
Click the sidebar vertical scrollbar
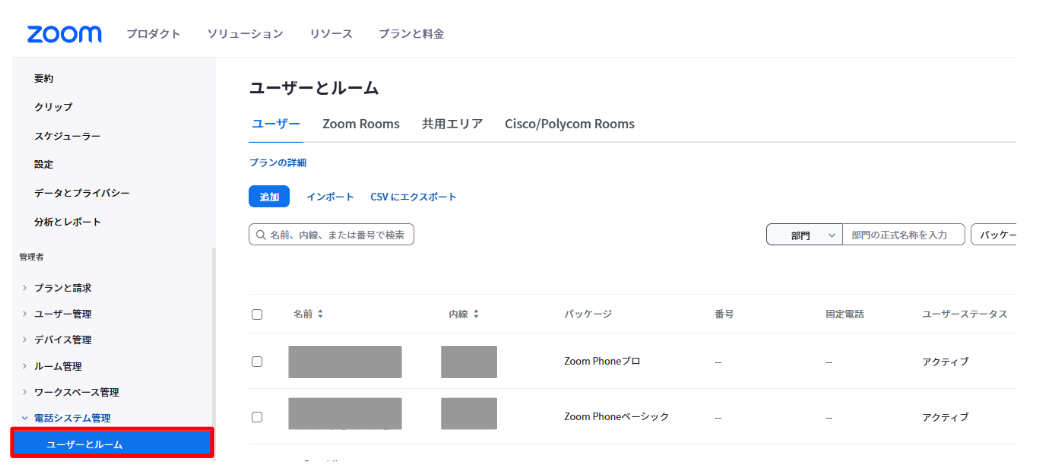tap(214, 352)
